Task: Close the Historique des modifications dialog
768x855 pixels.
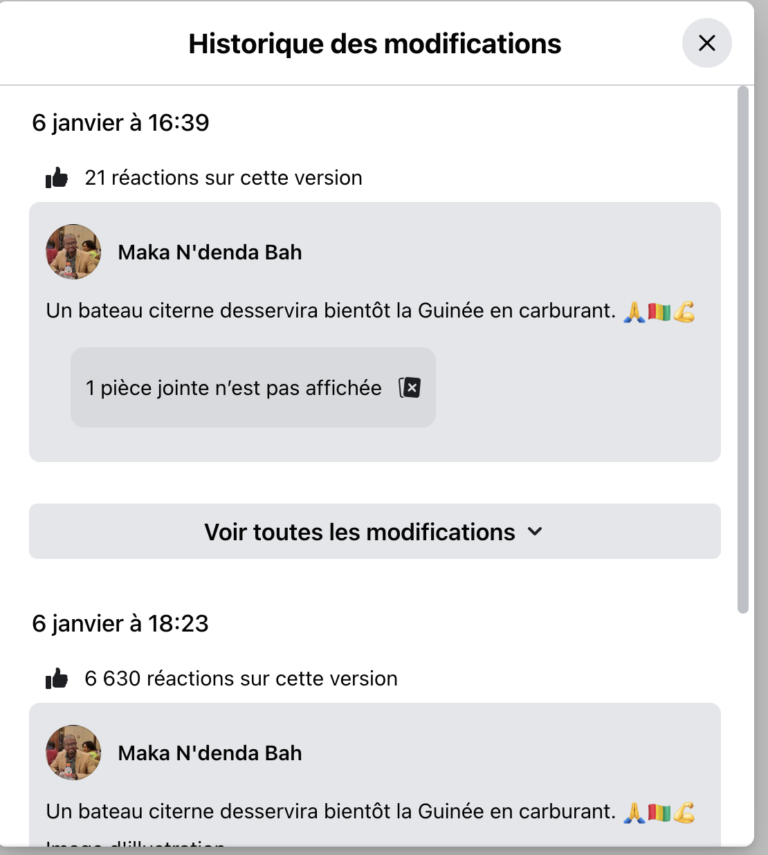Action: click(x=707, y=43)
